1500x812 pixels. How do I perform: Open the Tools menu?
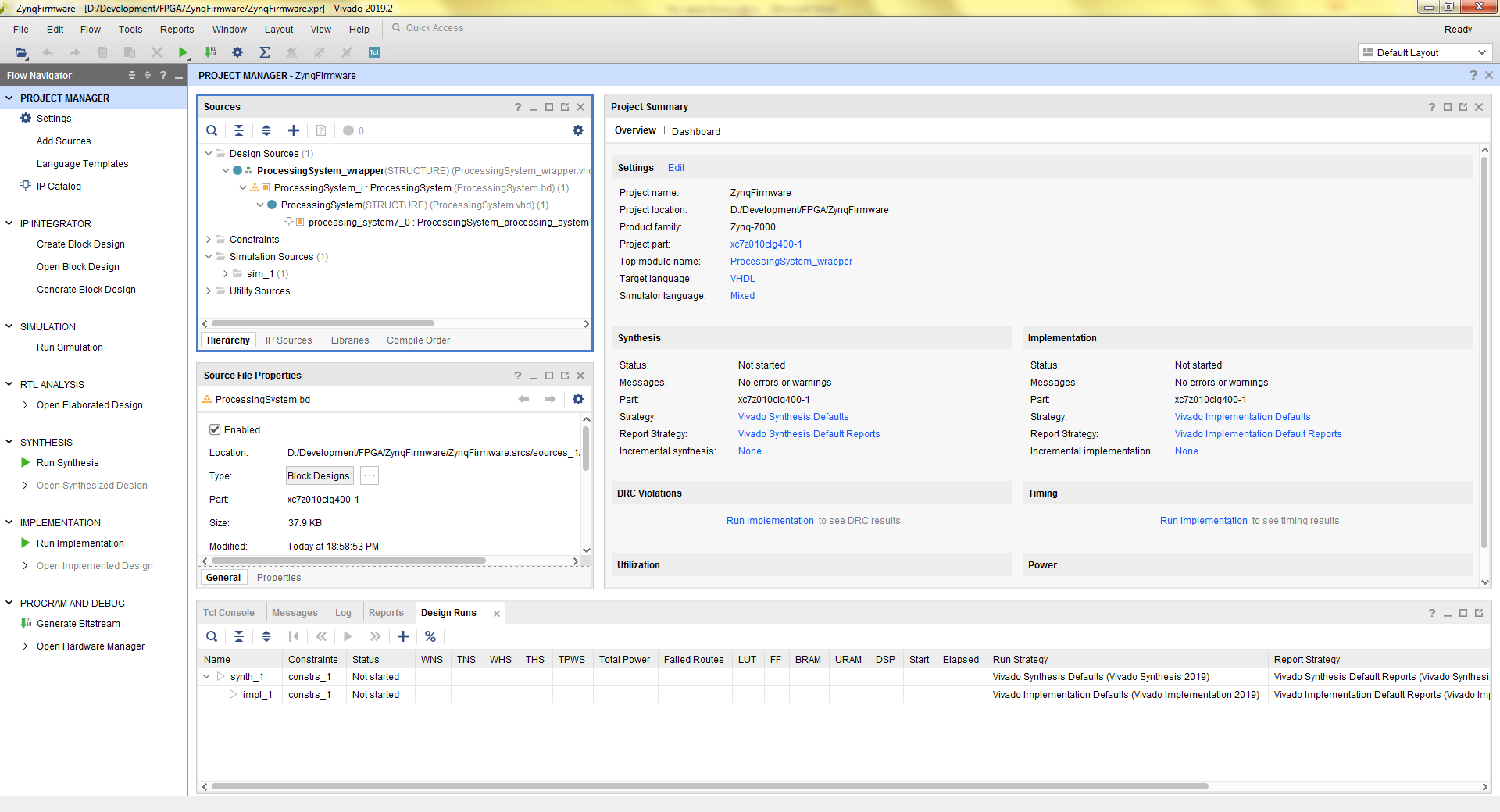coord(130,30)
